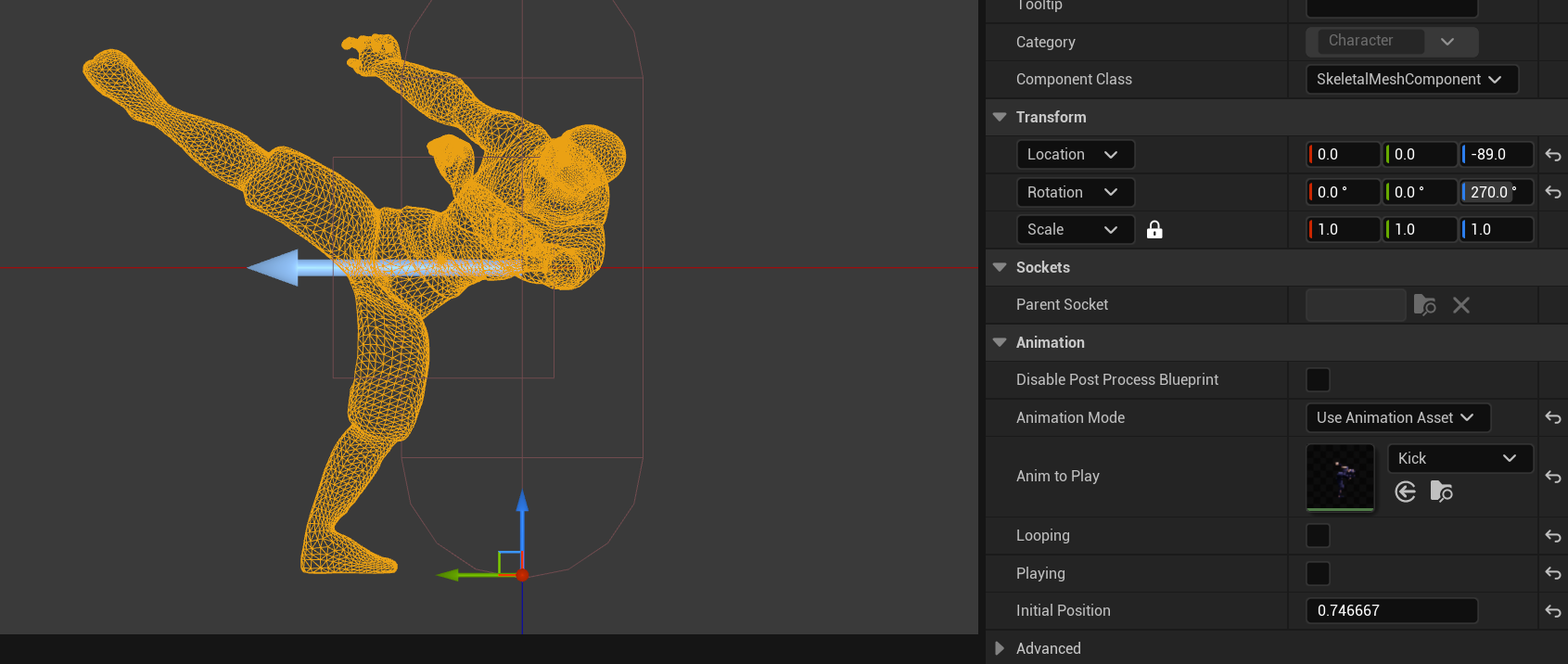
Task: Toggle the Looping checkbox
Action: (1318, 536)
